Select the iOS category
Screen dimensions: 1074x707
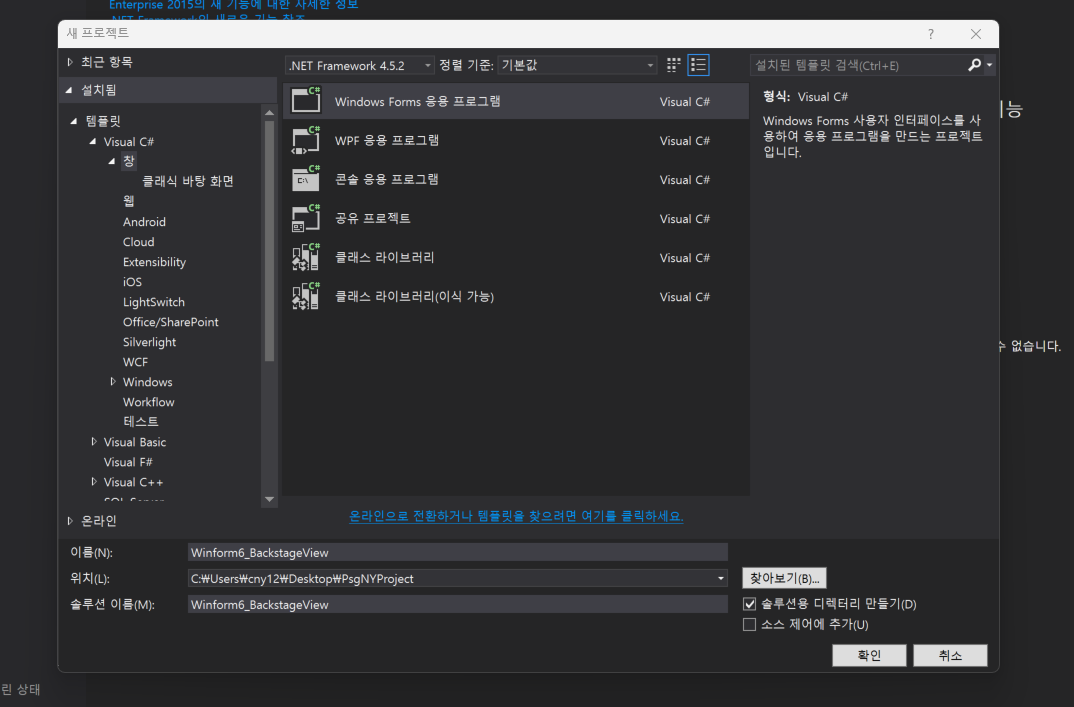coord(132,282)
